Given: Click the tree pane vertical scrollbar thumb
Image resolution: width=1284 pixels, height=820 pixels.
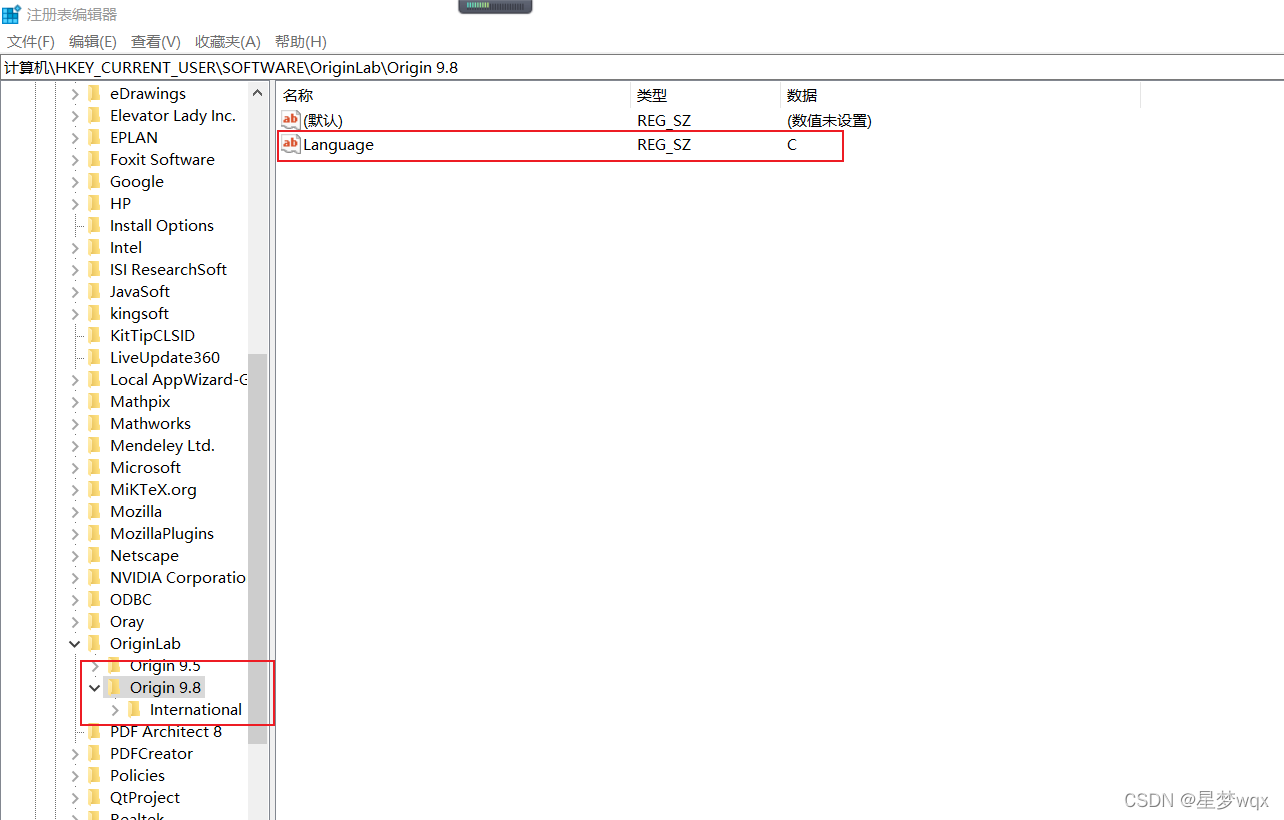Looking at the screenshot, I should point(258,549).
